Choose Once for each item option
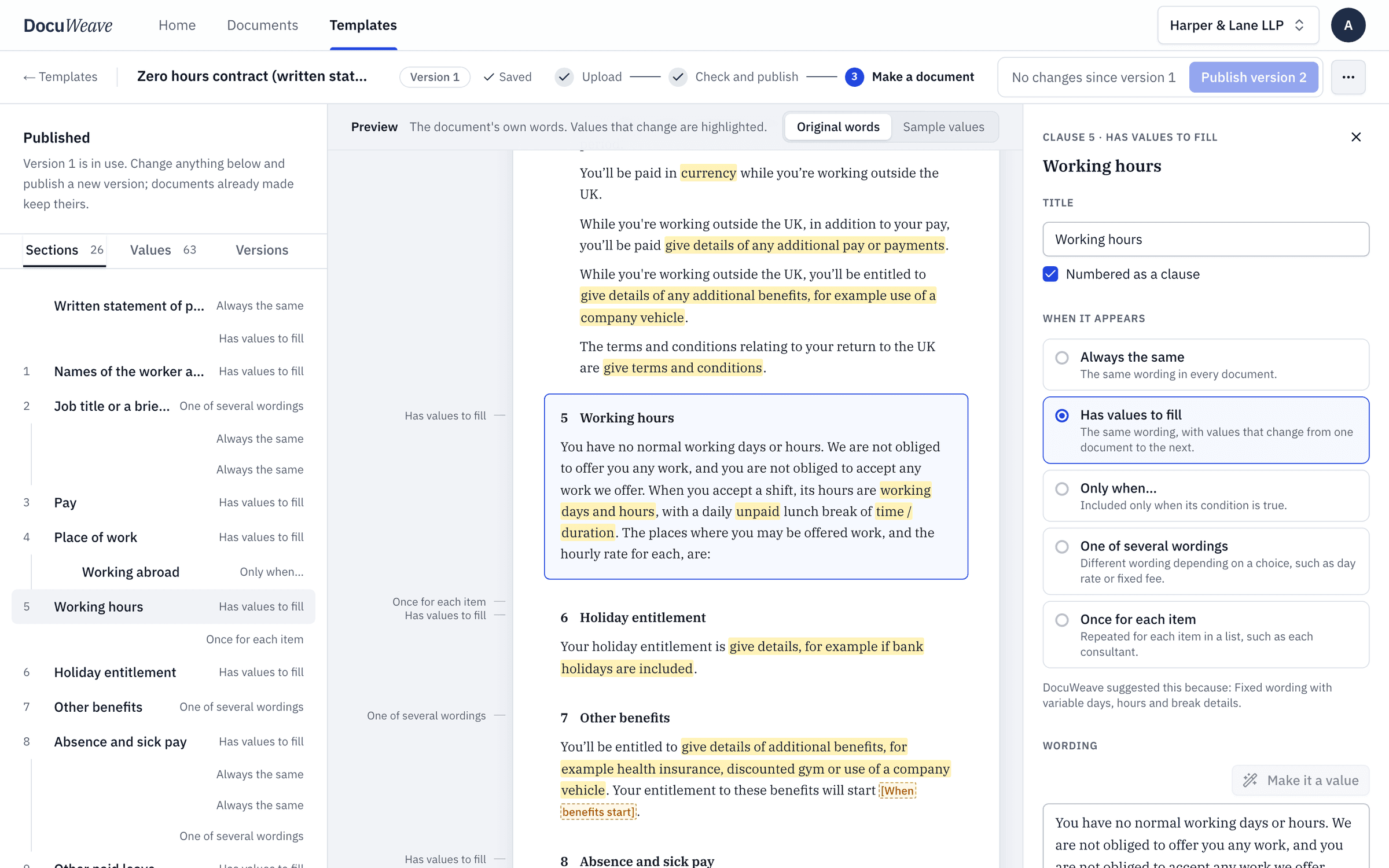This screenshot has height=868, width=1389. (x=1206, y=635)
